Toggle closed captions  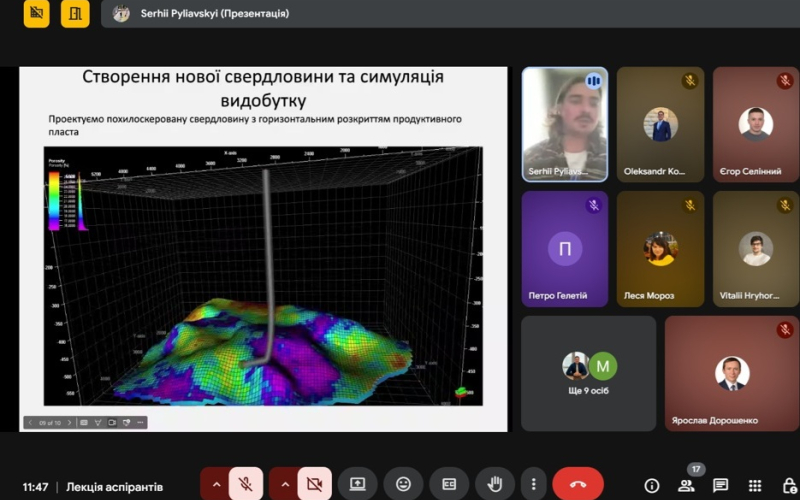(x=449, y=484)
